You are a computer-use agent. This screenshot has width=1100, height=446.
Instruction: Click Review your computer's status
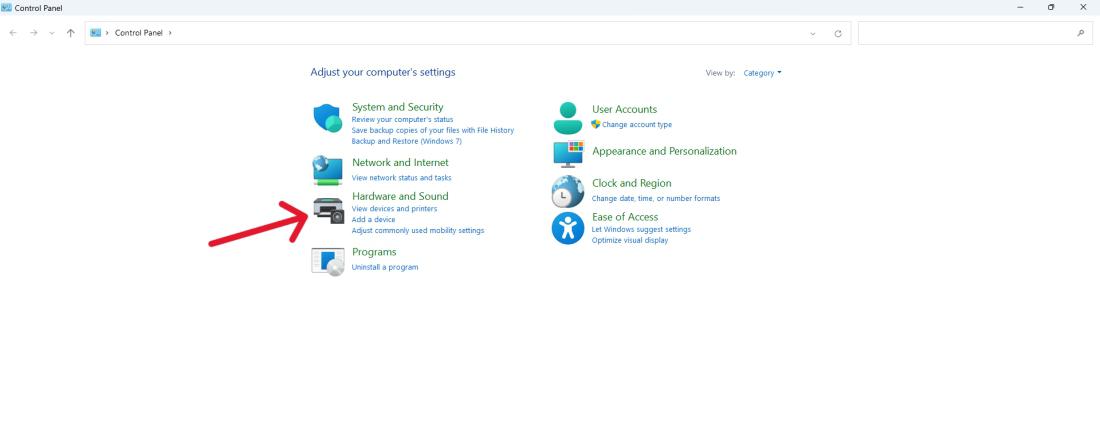403,119
